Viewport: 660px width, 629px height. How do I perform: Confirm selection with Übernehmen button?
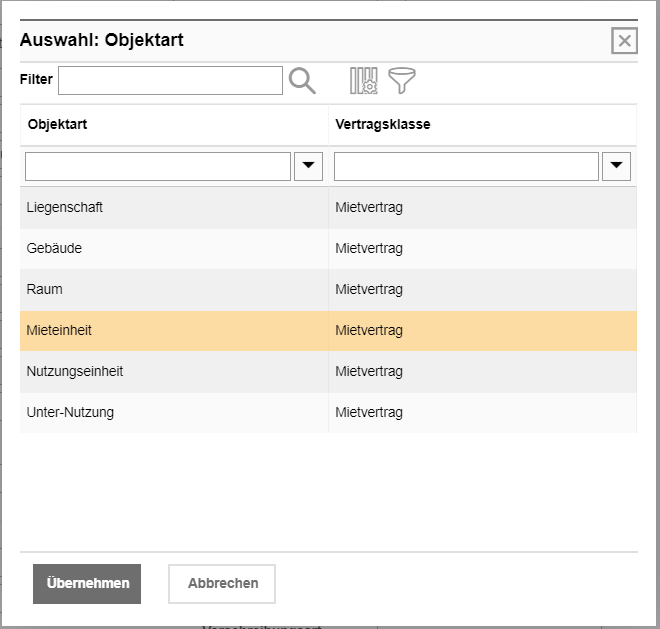tap(87, 584)
